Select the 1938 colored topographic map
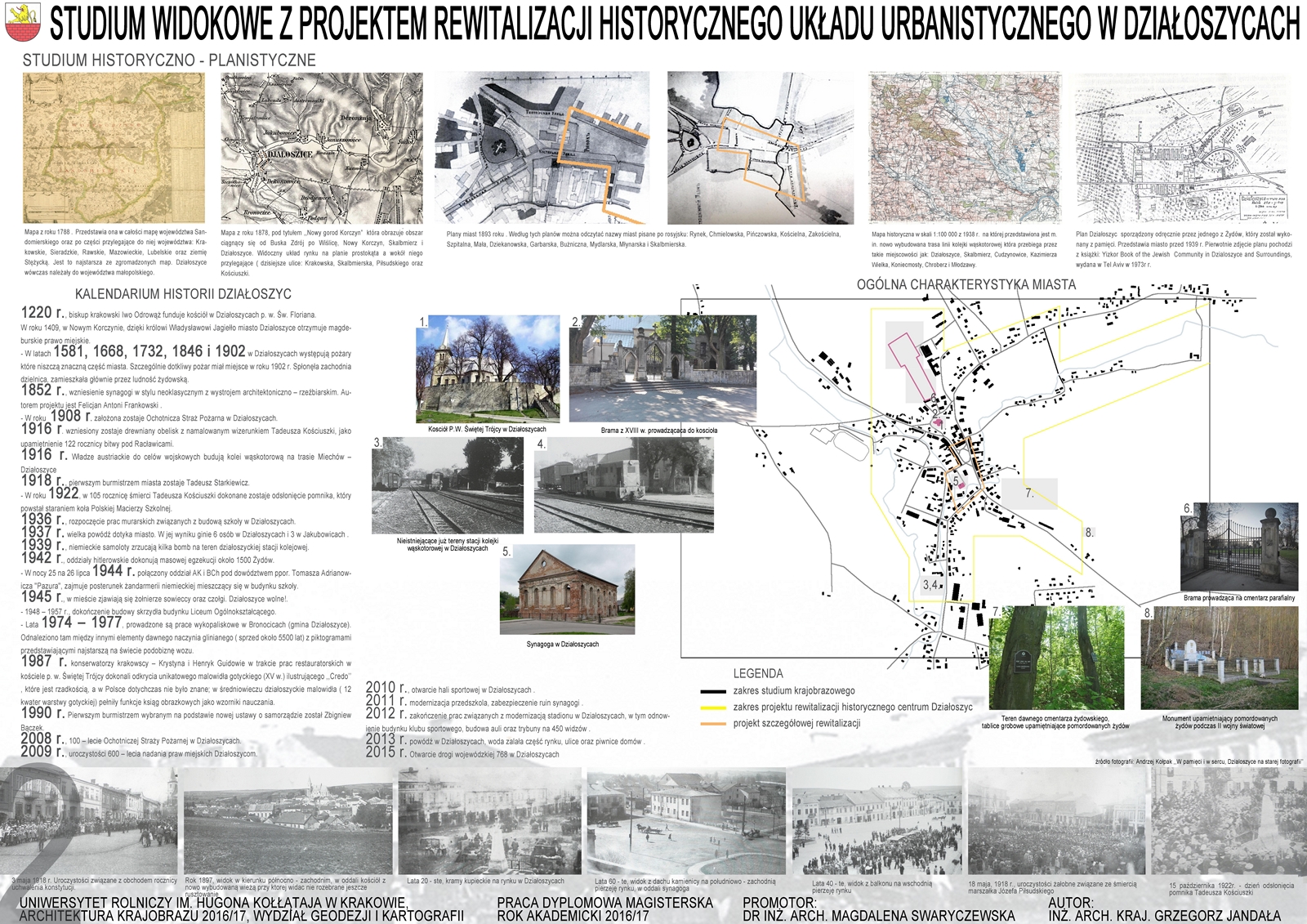 click(964, 147)
